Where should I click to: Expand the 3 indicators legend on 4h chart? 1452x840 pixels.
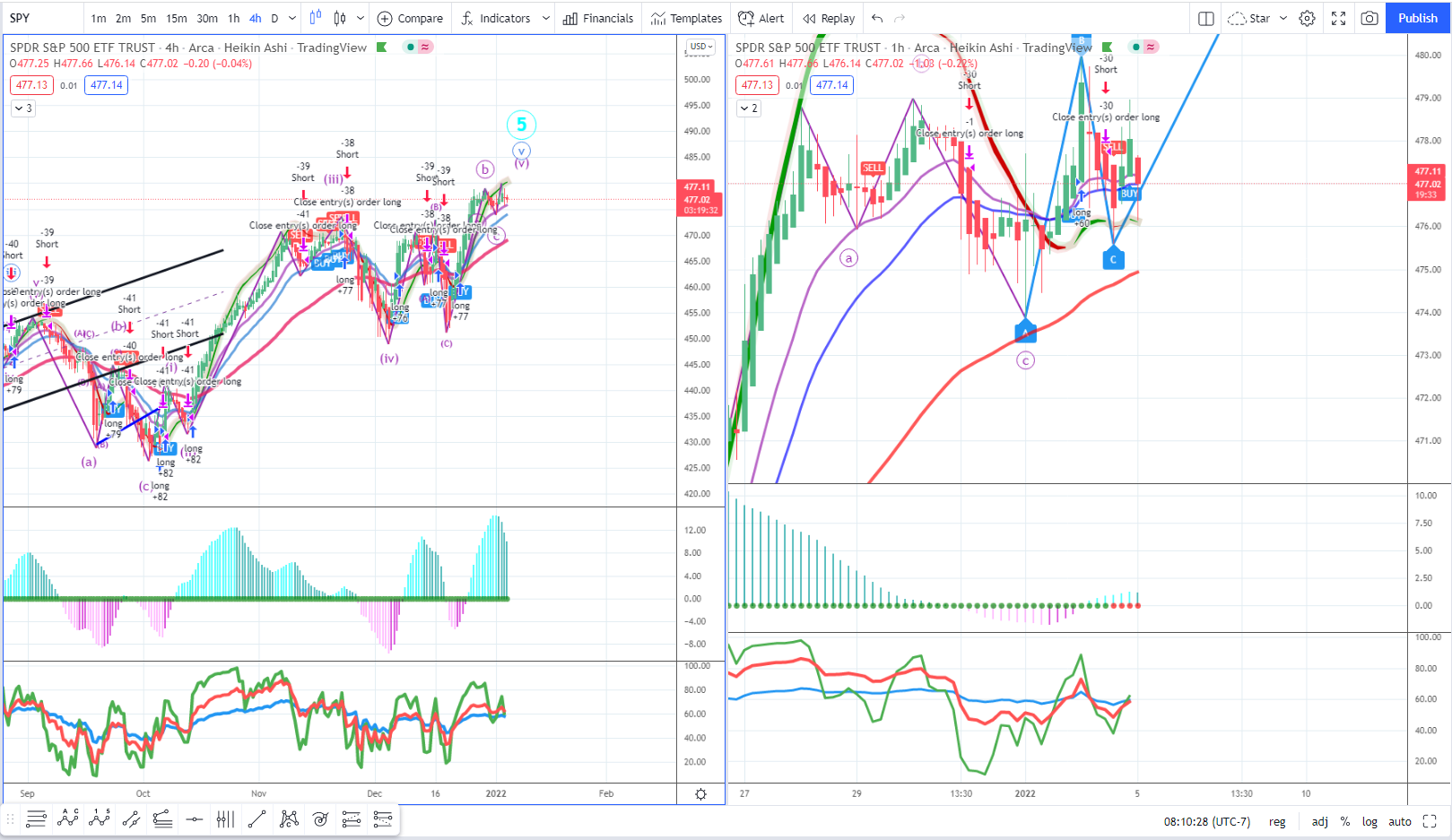(22, 108)
